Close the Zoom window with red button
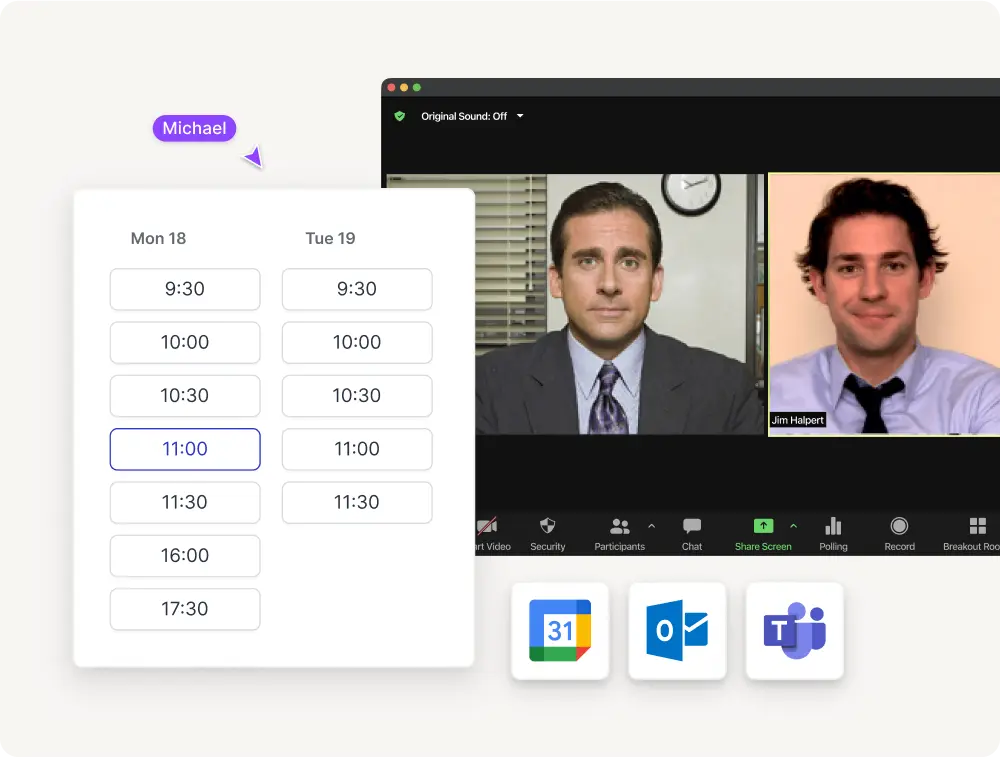 (392, 87)
